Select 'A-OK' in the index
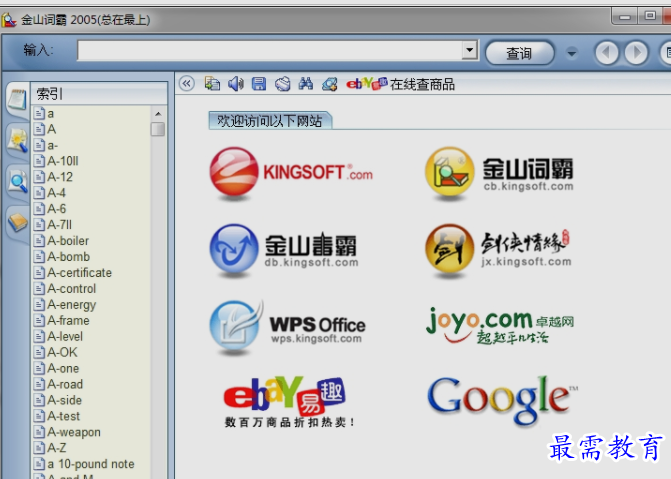The height and width of the screenshot is (479, 671). (x=62, y=352)
